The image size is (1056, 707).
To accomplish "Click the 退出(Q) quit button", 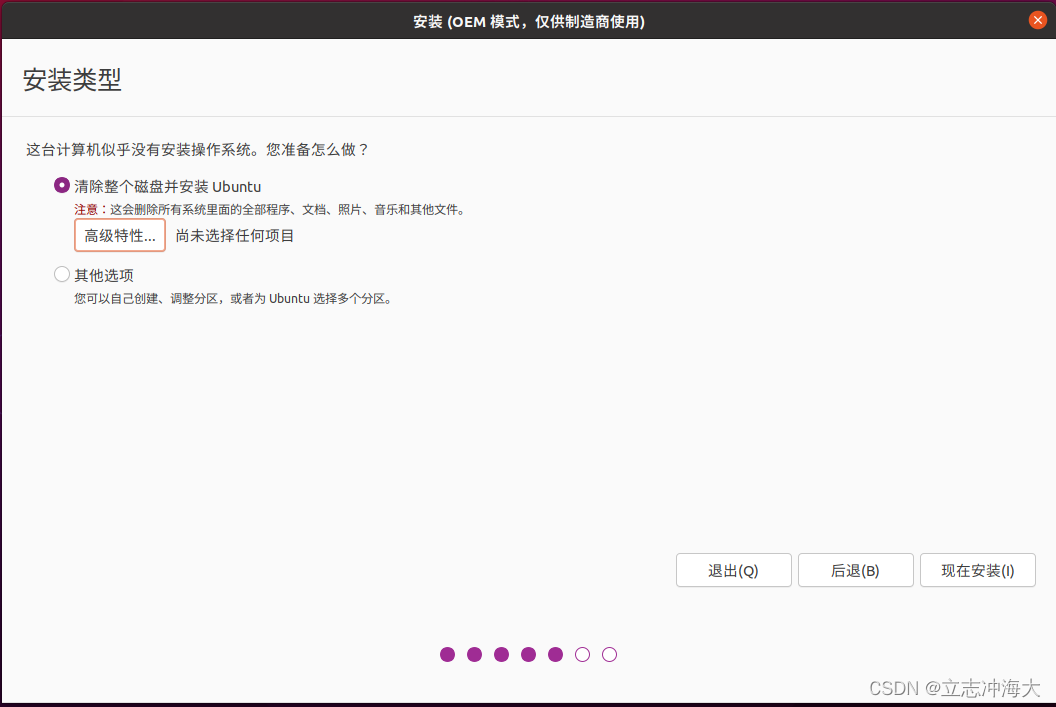I will tap(733, 570).
